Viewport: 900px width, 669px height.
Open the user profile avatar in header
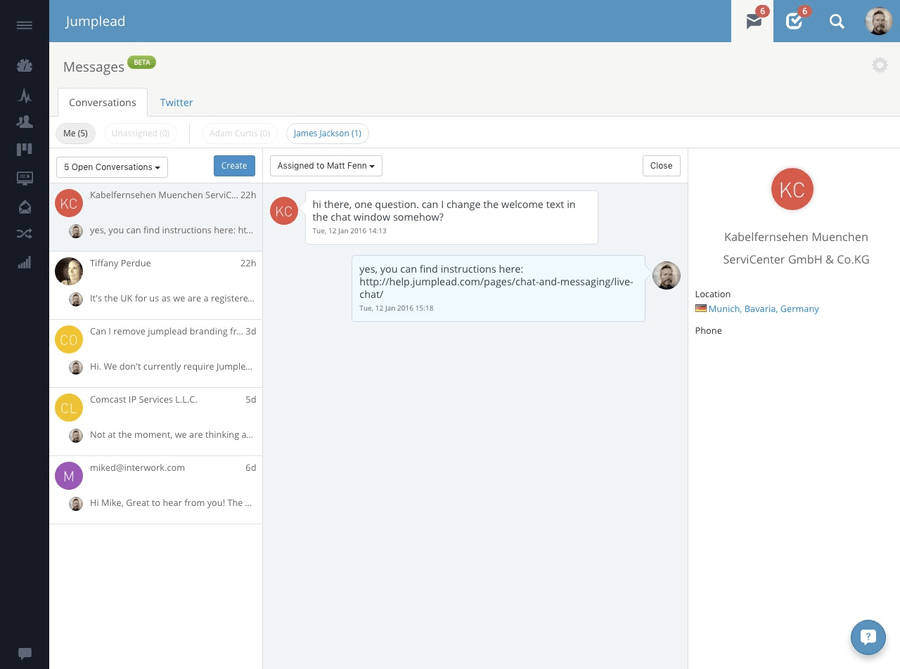pos(879,21)
